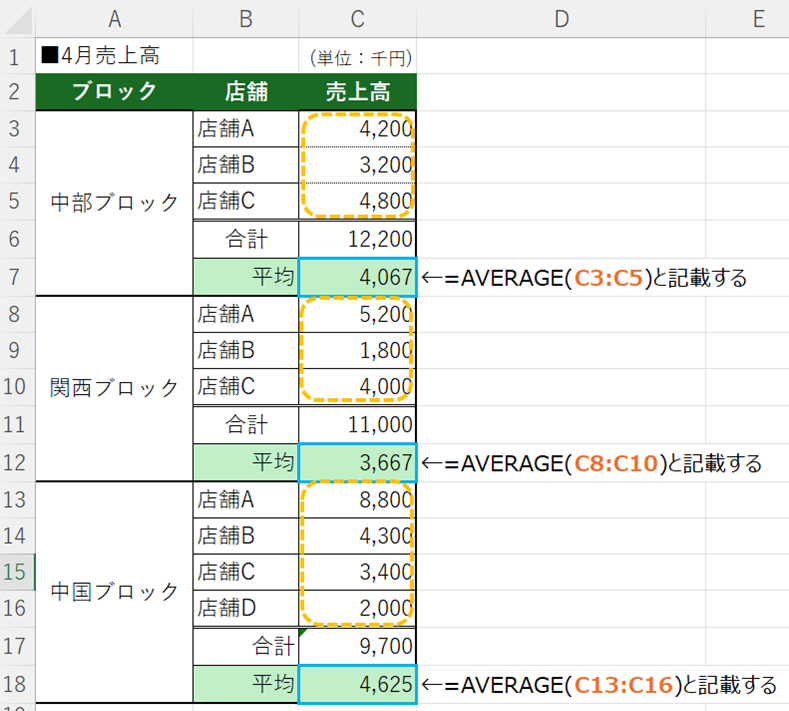Click column D header
The image size is (789, 711).
(x=560, y=18)
